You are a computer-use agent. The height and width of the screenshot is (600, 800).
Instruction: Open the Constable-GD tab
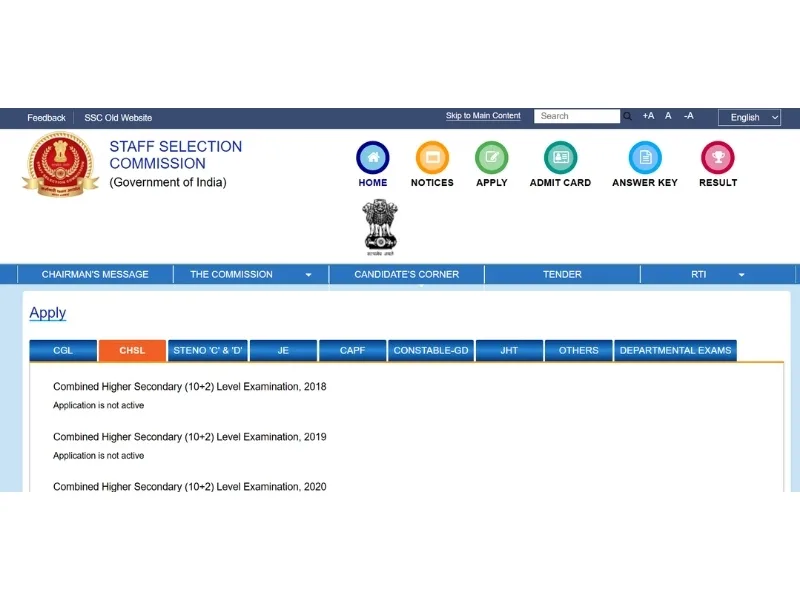431,351
